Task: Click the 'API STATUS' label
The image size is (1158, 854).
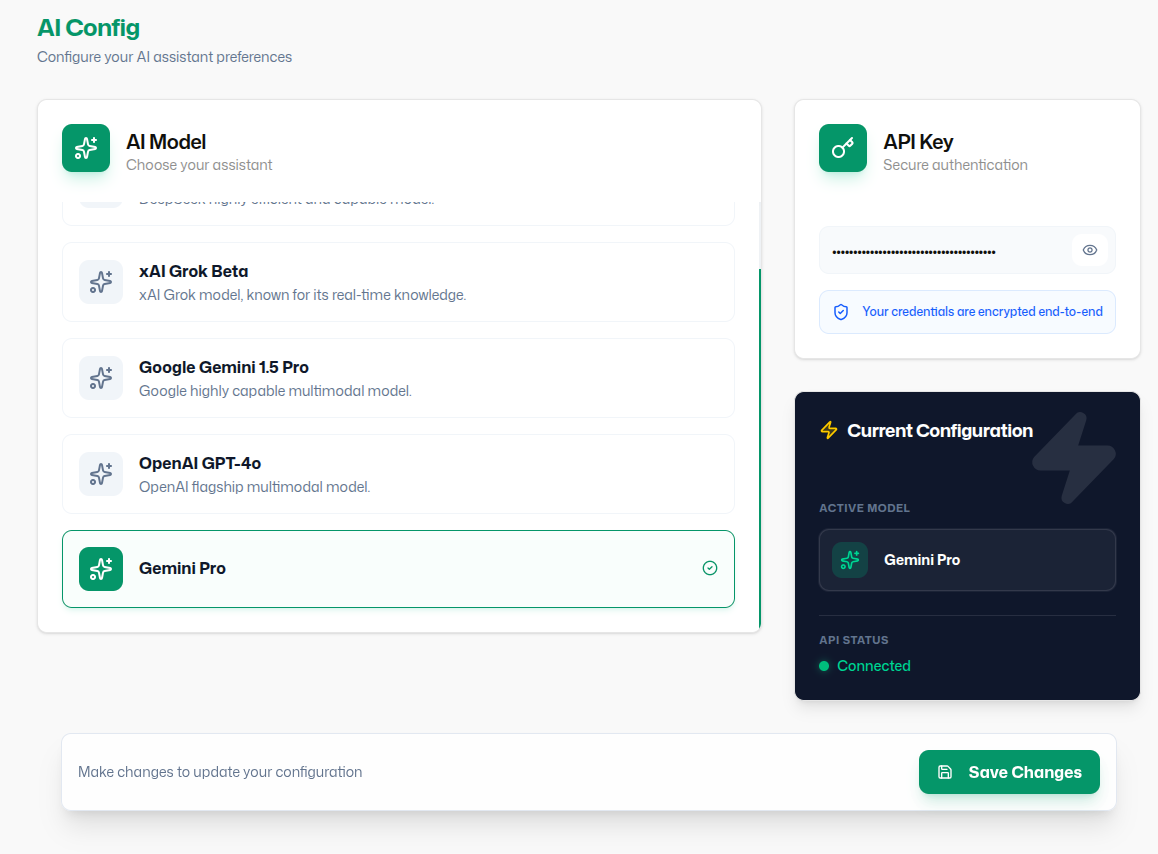Action: (854, 640)
